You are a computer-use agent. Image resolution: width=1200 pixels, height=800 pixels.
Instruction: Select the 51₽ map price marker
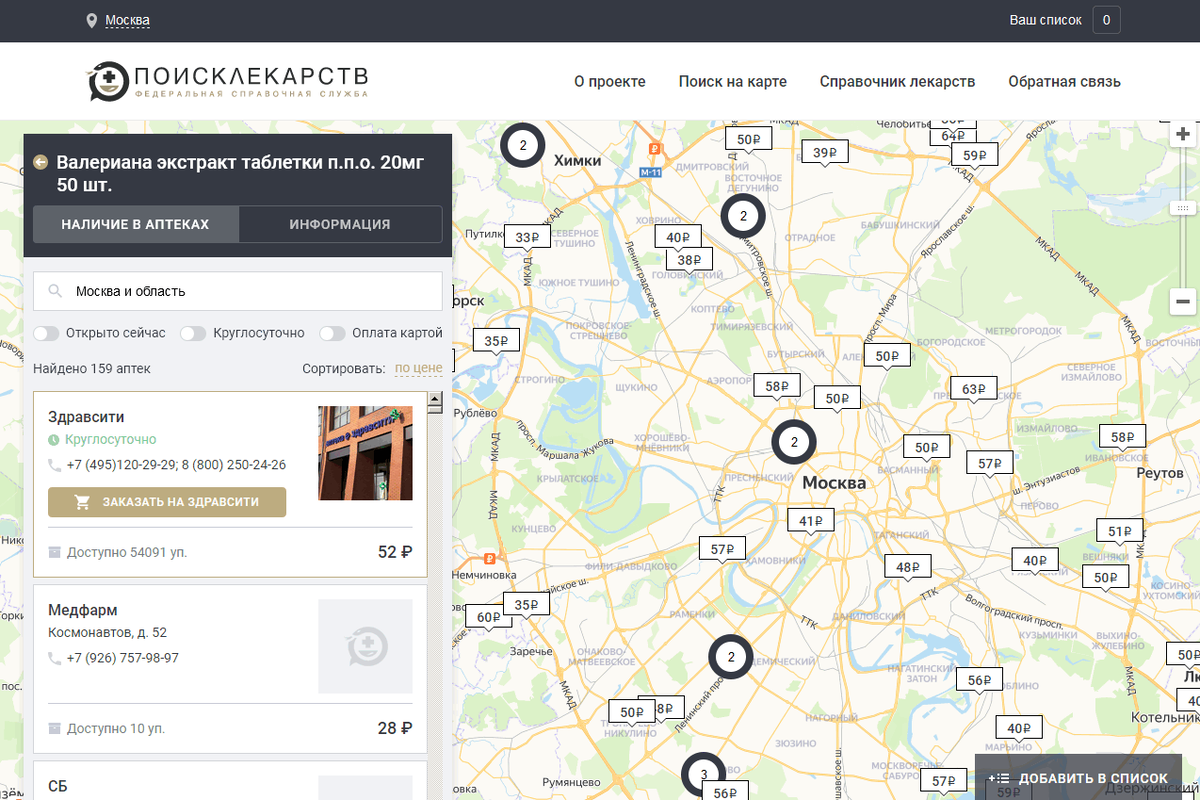(x=1120, y=532)
